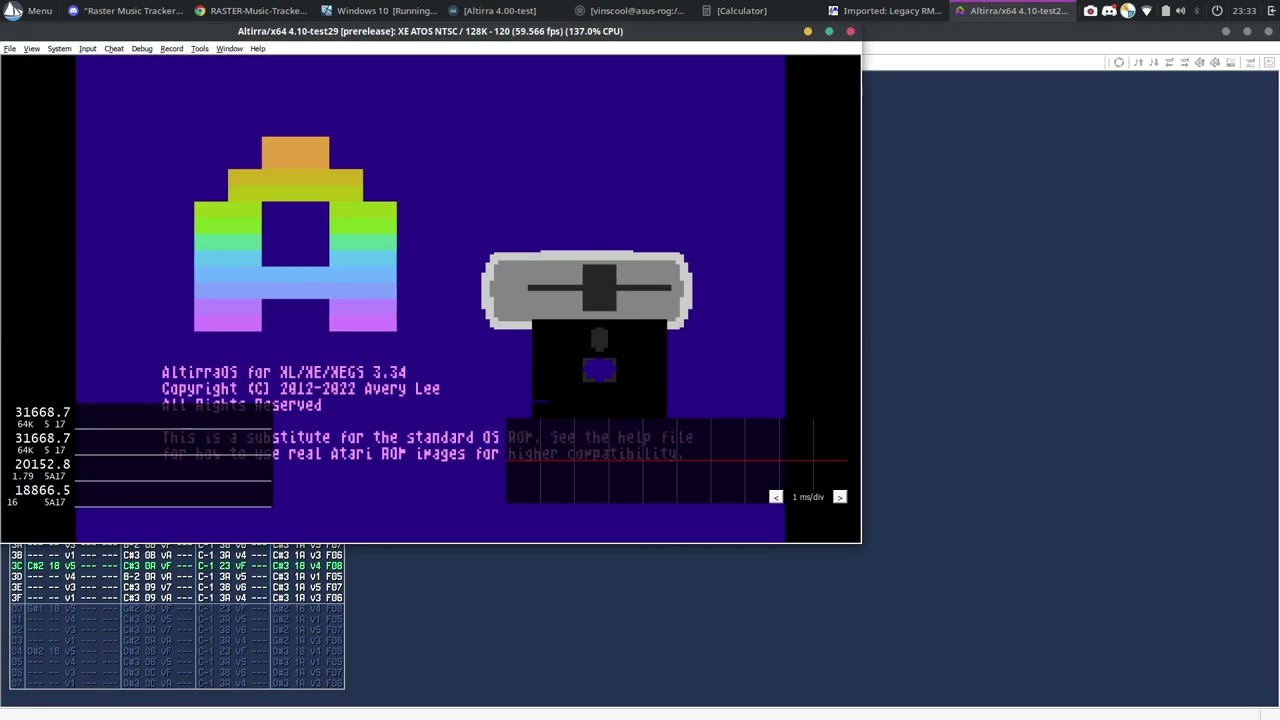This screenshot has height=720, width=1280.
Task: Click the rainbow Altirra "A" logo
Action: pyautogui.click(x=295, y=234)
